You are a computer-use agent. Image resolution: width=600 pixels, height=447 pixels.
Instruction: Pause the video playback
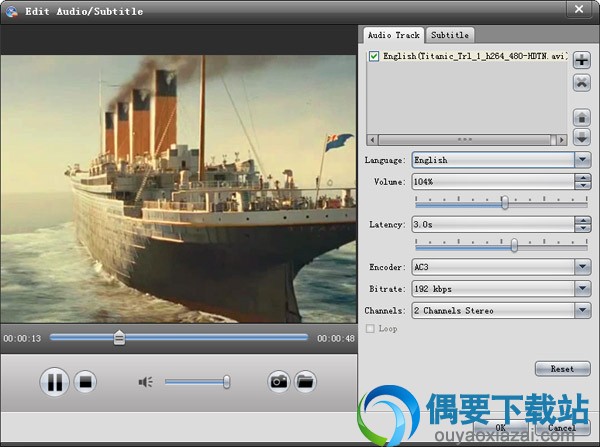click(x=54, y=382)
